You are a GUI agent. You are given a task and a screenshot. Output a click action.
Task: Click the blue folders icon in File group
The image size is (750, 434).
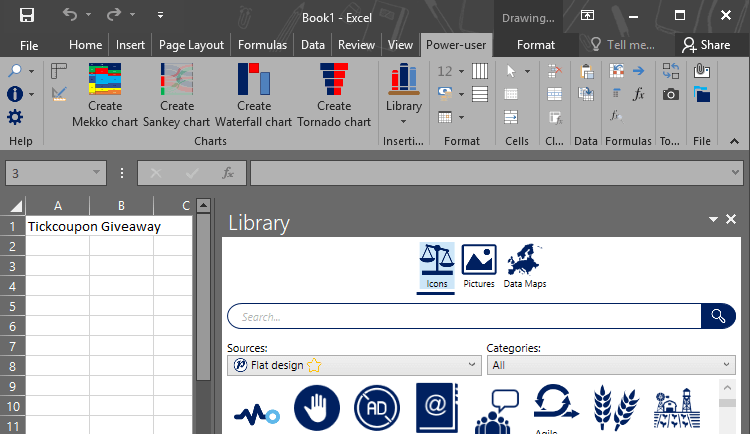tap(702, 94)
